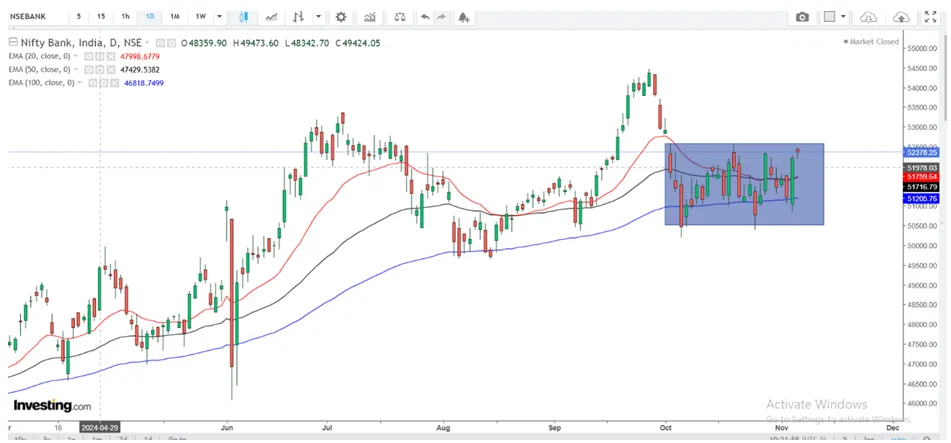Remove the EMA 20 indicator with its X
951x443 pixels.
click(111, 56)
